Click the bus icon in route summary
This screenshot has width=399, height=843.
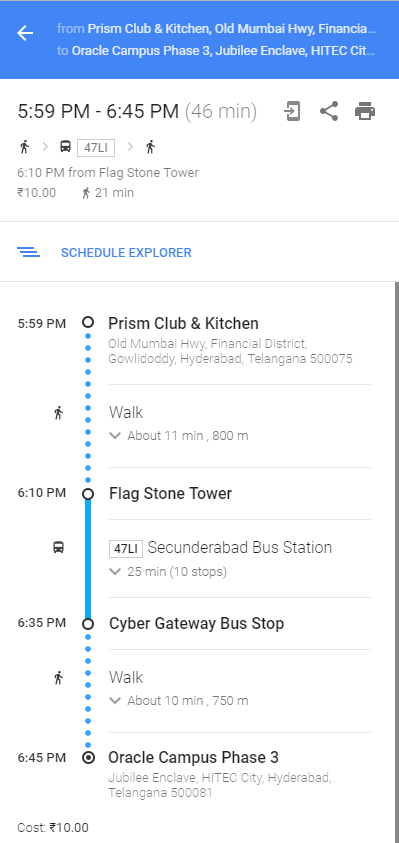coord(65,146)
